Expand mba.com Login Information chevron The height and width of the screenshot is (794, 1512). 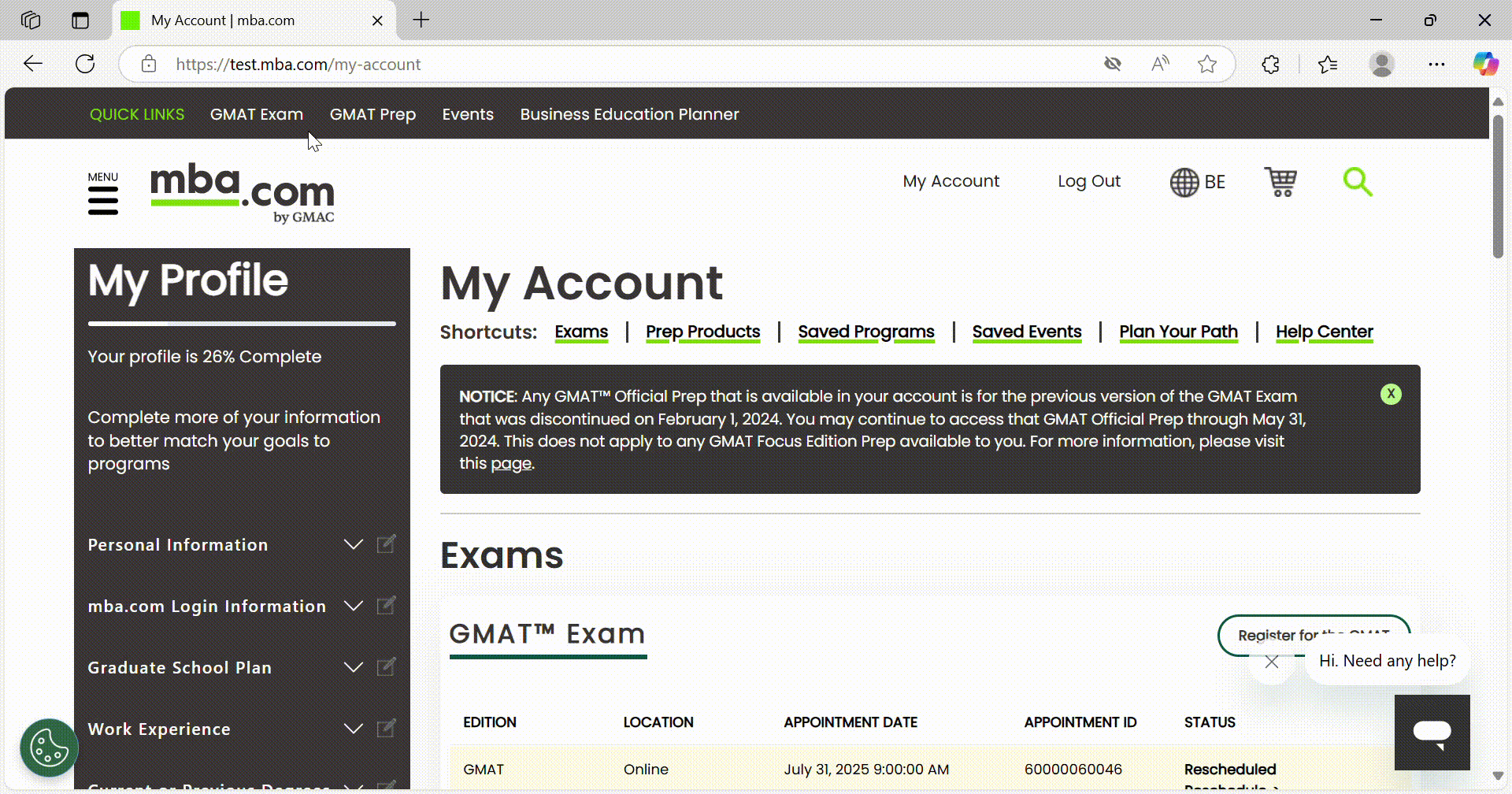coord(354,606)
